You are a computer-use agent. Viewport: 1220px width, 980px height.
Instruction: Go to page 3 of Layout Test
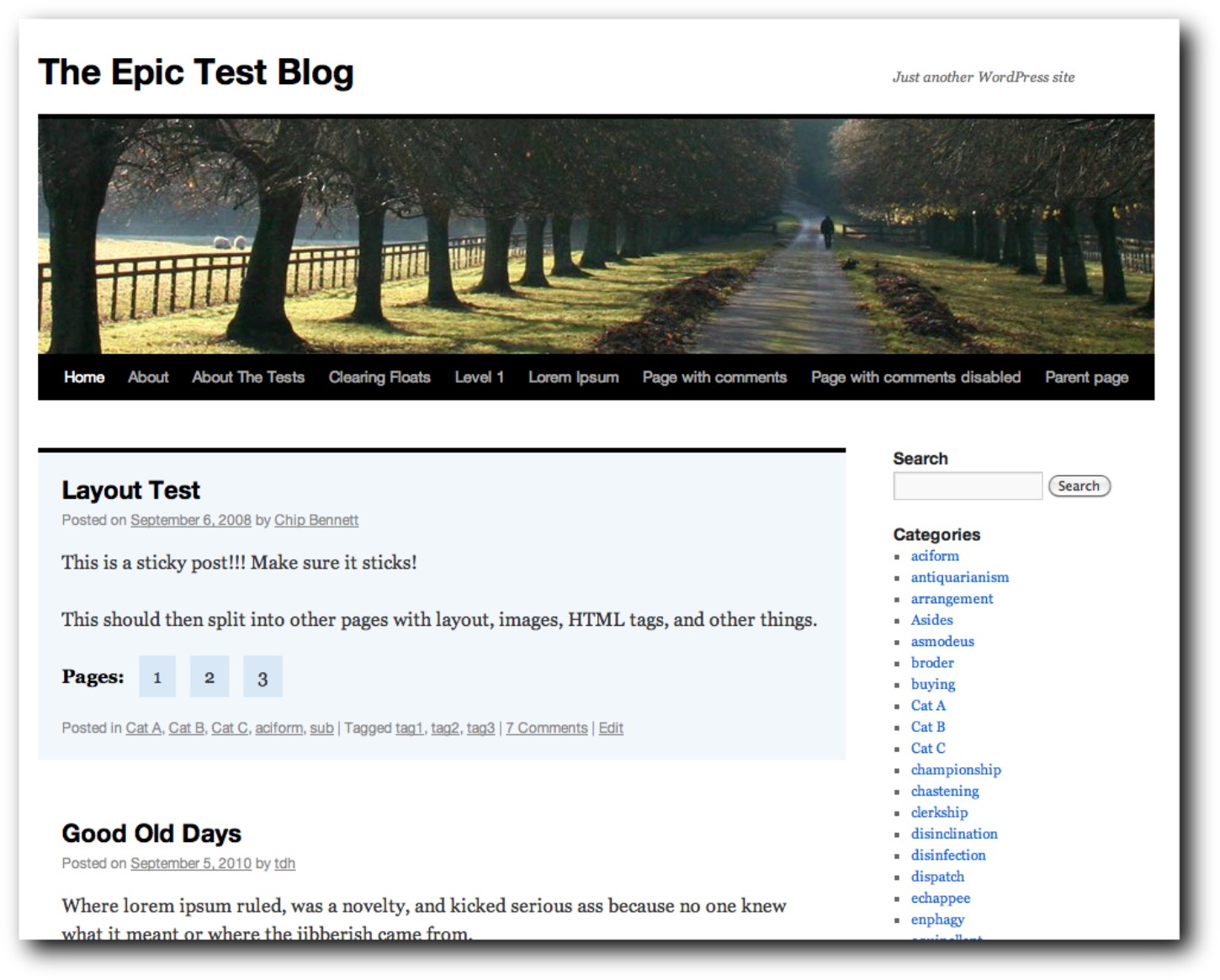(x=263, y=676)
